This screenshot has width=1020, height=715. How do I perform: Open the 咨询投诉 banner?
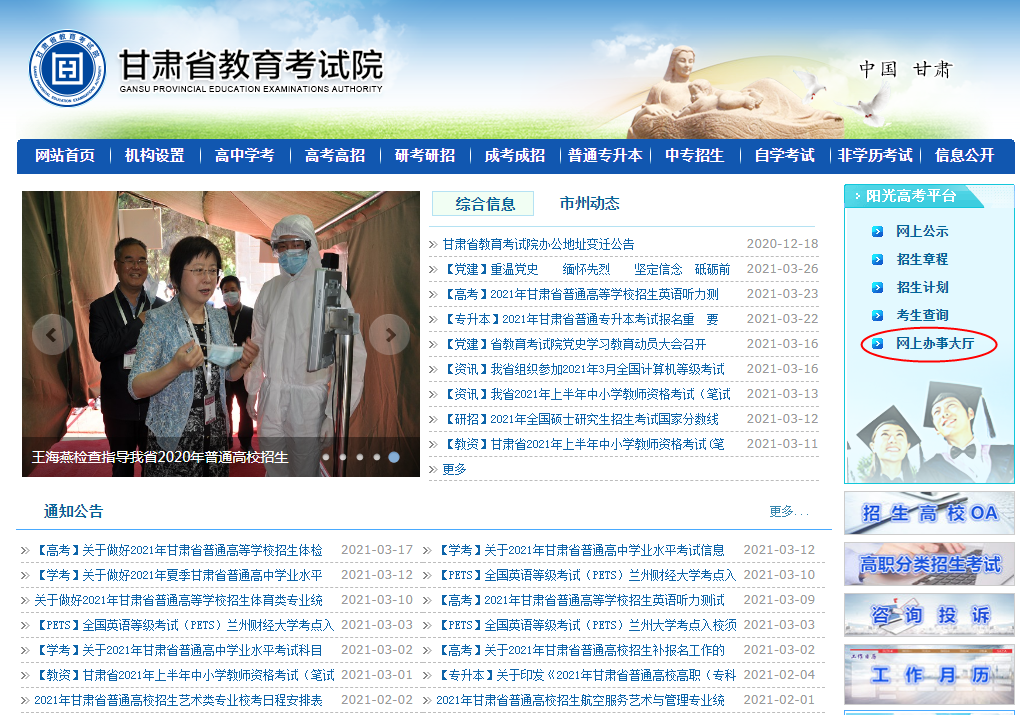(x=929, y=615)
